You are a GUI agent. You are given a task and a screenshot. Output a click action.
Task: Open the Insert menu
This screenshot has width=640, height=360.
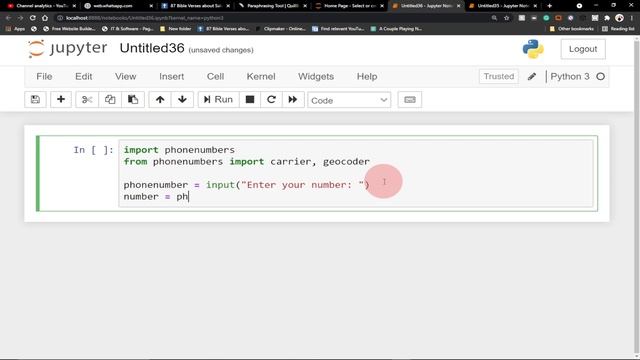click(x=171, y=76)
